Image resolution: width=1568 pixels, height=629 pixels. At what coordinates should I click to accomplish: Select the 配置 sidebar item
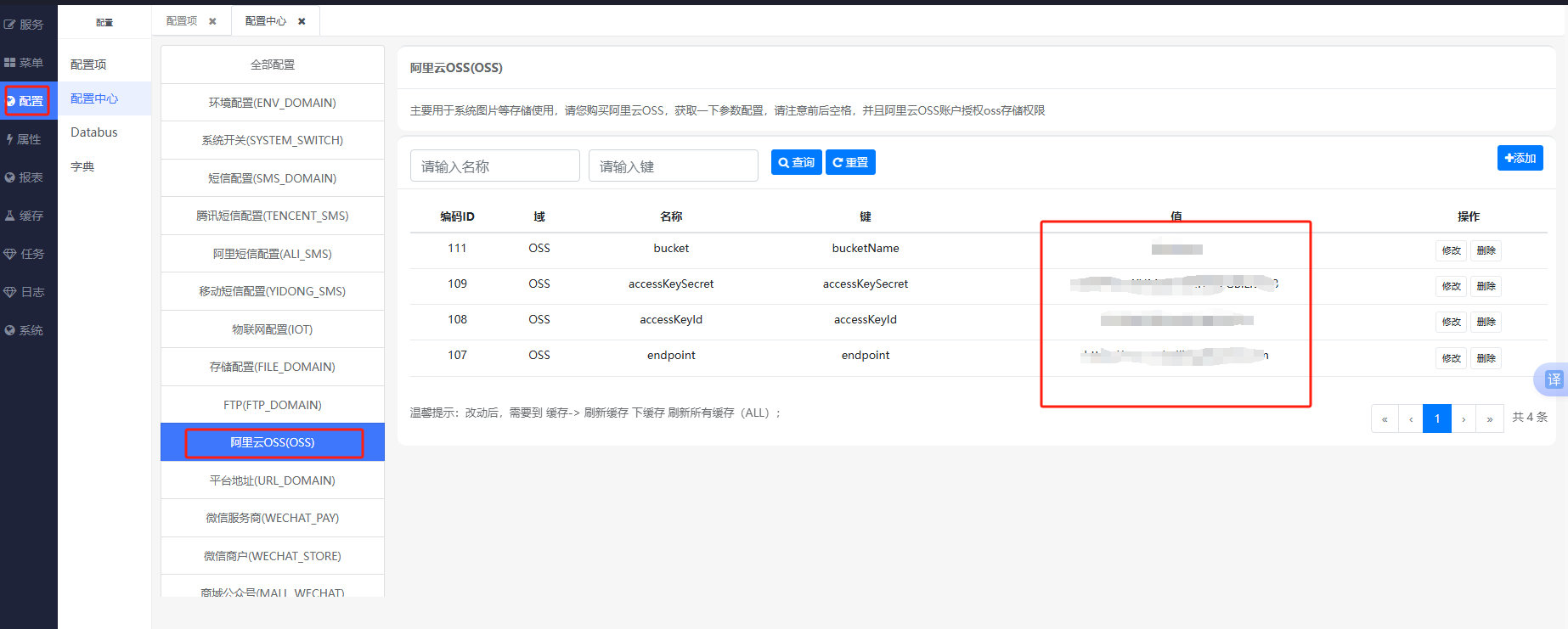click(27, 101)
